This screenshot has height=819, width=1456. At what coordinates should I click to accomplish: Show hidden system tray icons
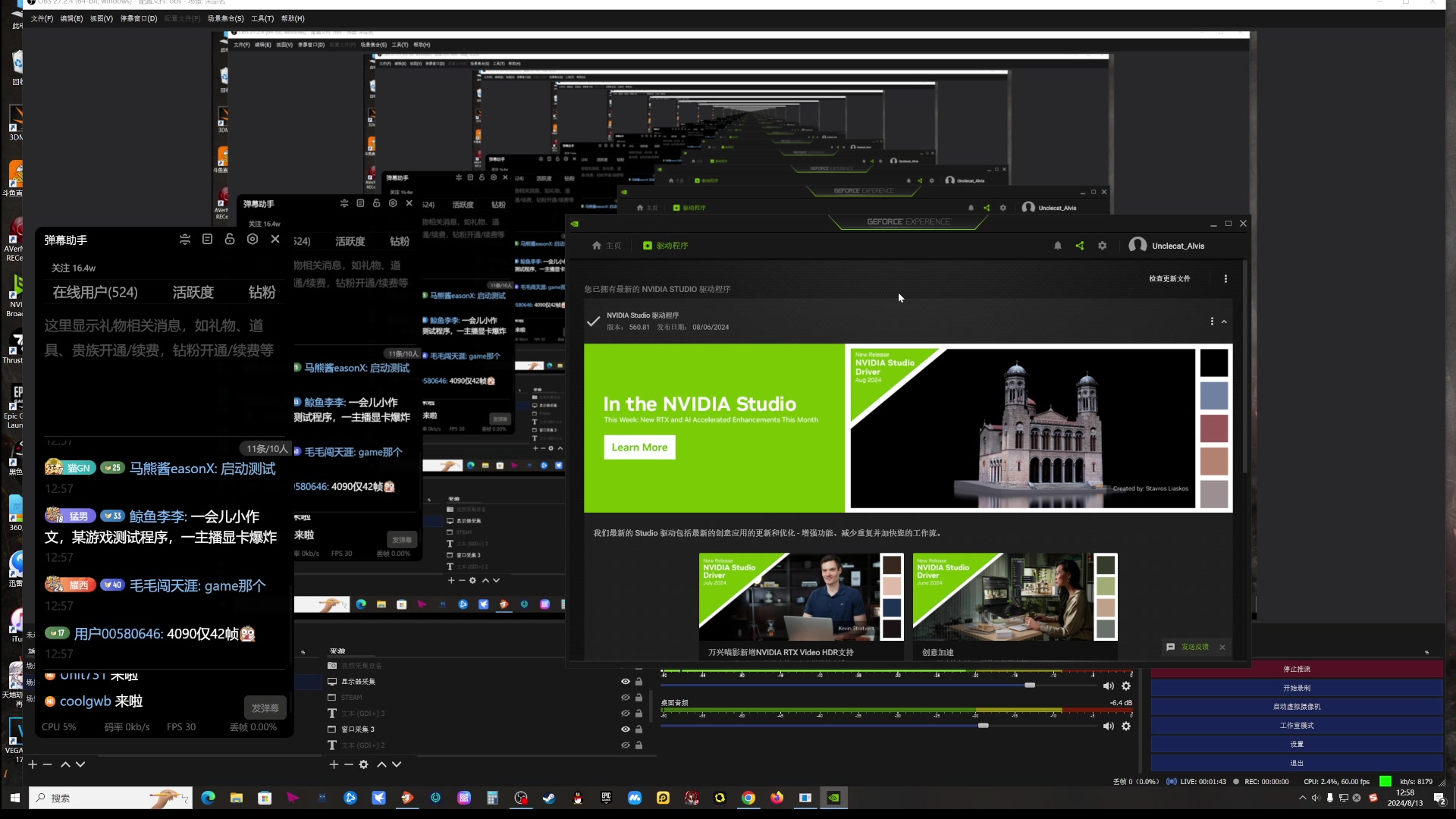pyautogui.click(x=1303, y=798)
